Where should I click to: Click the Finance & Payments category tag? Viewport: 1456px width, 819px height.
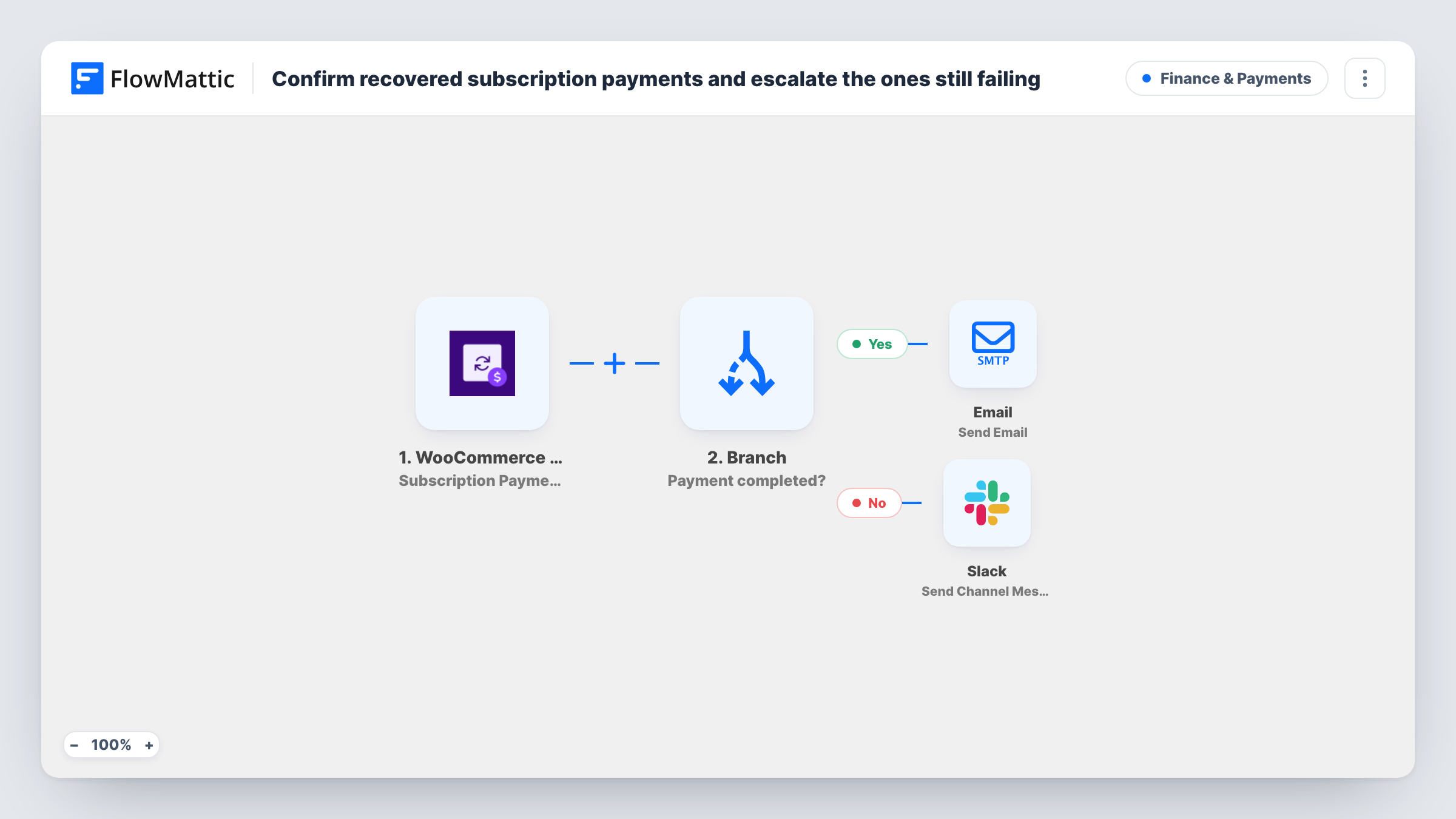coord(1227,78)
